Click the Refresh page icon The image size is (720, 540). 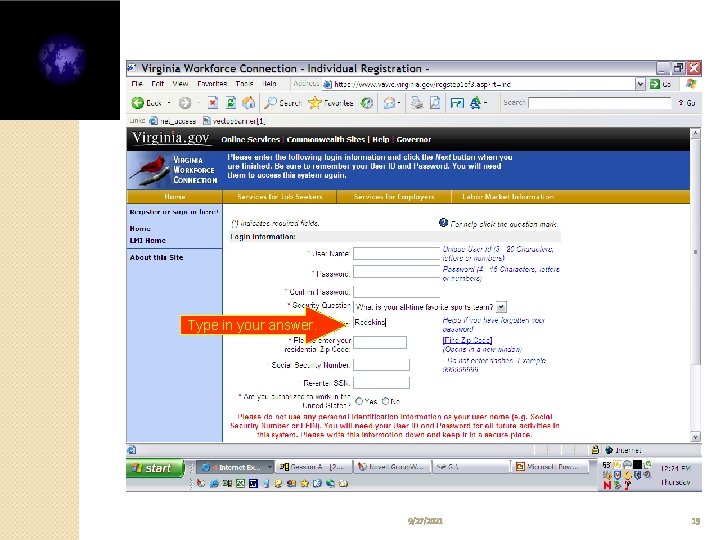point(231,102)
